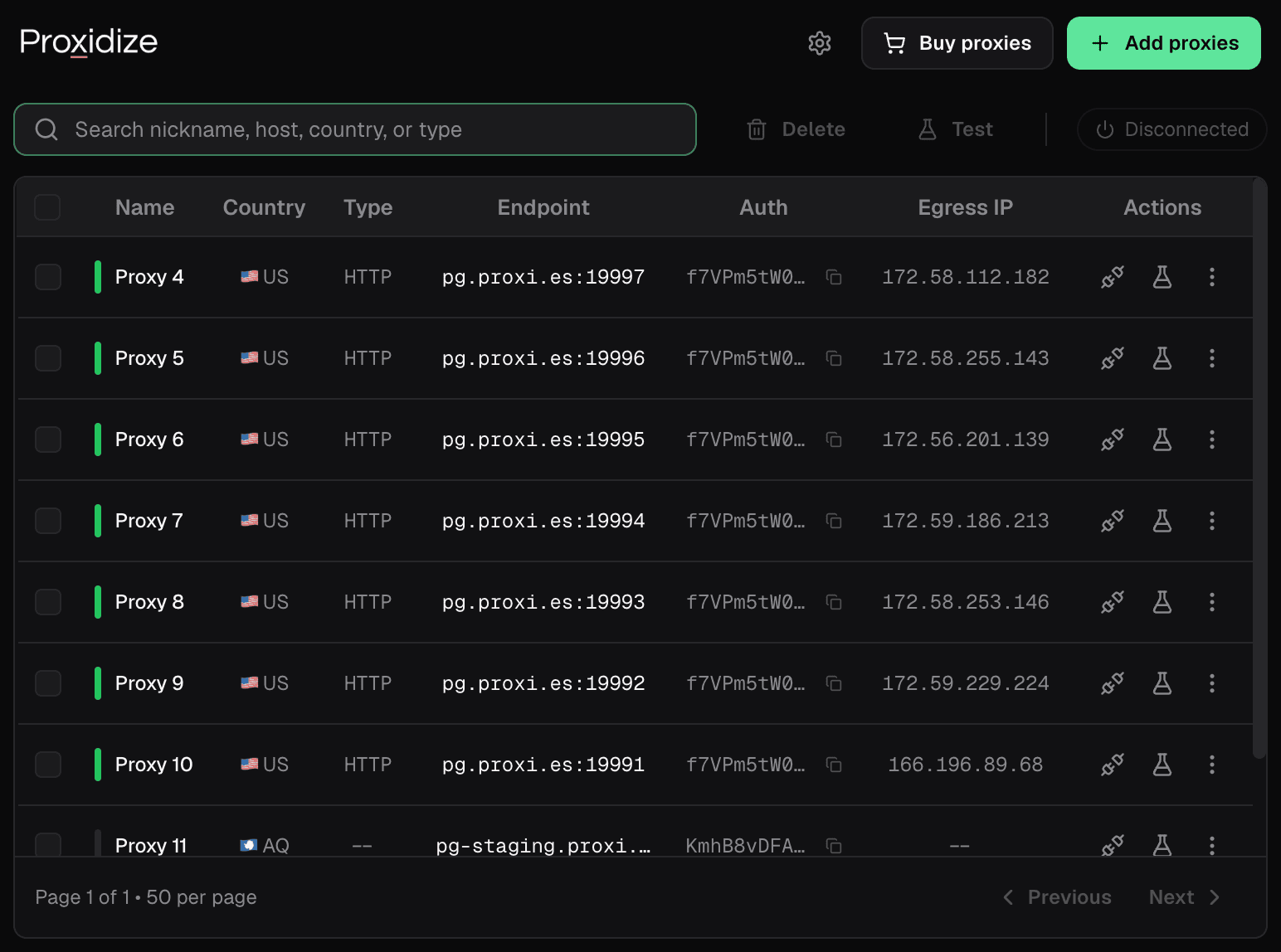The image size is (1281, 952).
Task: Select the Proxy 7 row checkbox
Action: pyautogui.click(x=48, y=521)
